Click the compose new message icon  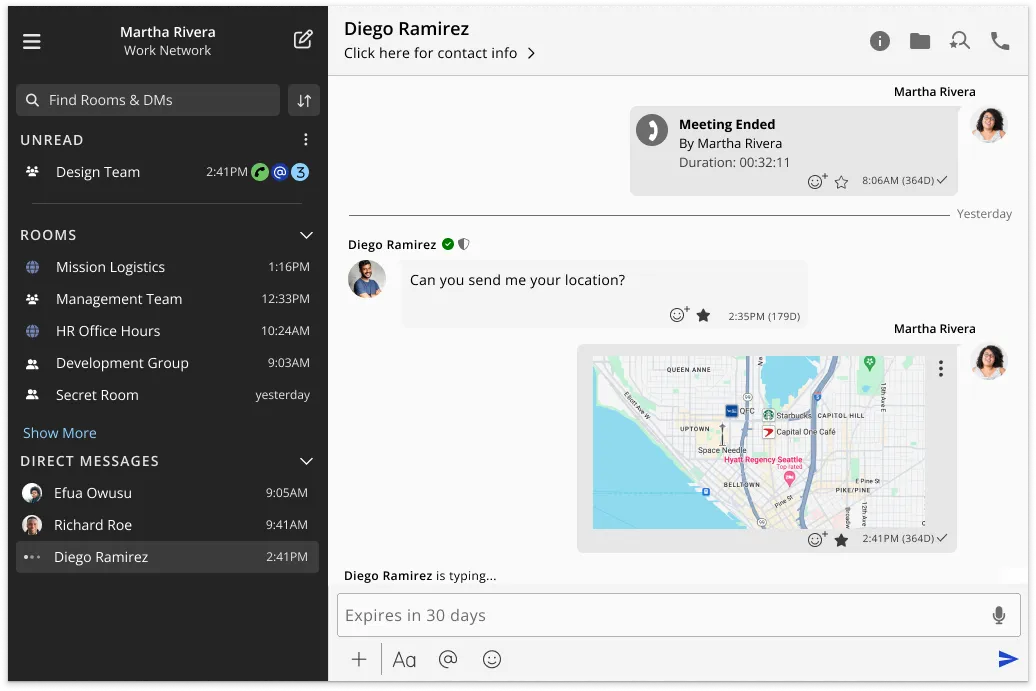(x=303, y=40)
